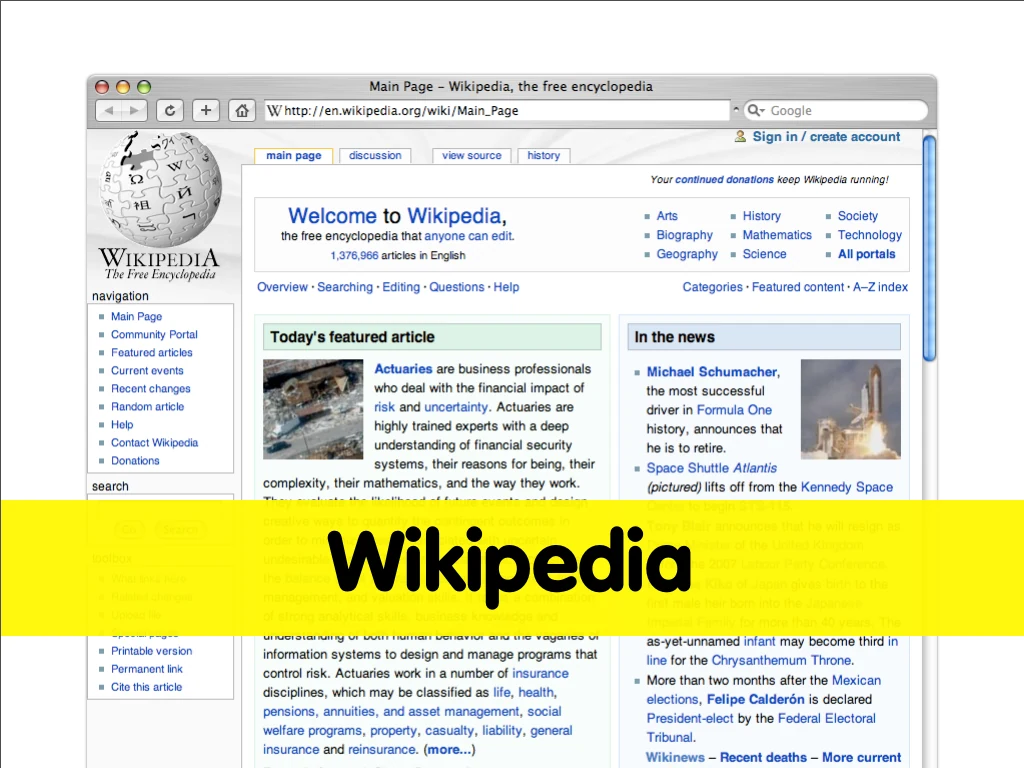
Task: Open the Recent deaths link
Action: 763,757
